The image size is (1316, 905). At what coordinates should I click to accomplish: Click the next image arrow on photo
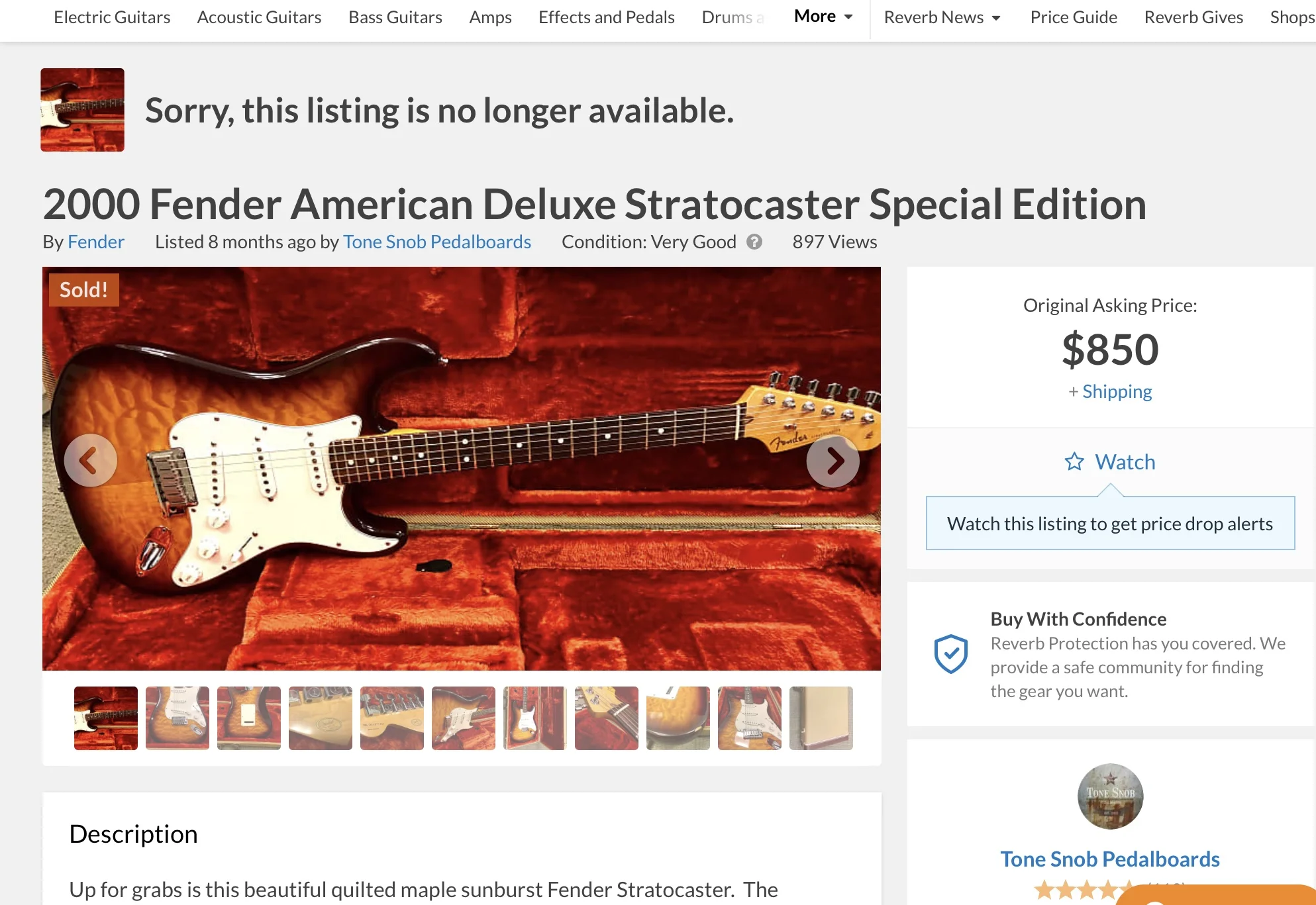[x=833, y=461]
